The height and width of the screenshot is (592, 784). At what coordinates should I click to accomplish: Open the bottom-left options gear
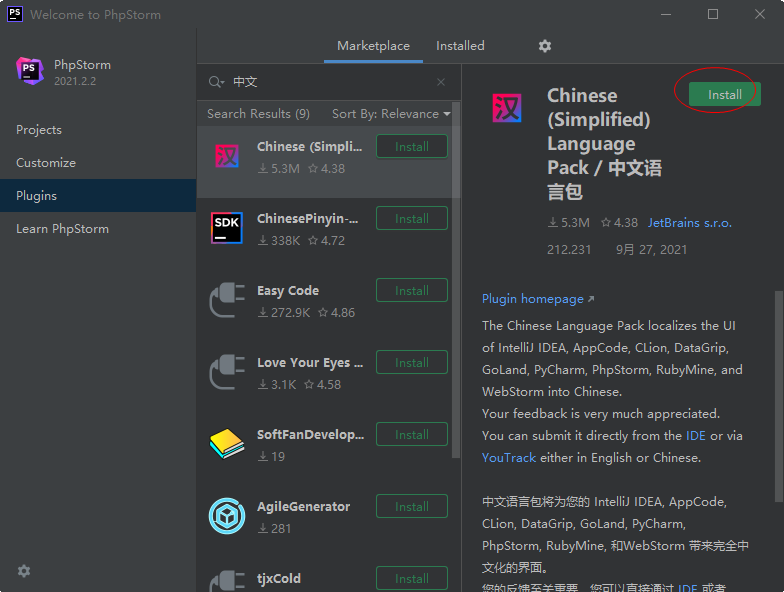(24, 570)
